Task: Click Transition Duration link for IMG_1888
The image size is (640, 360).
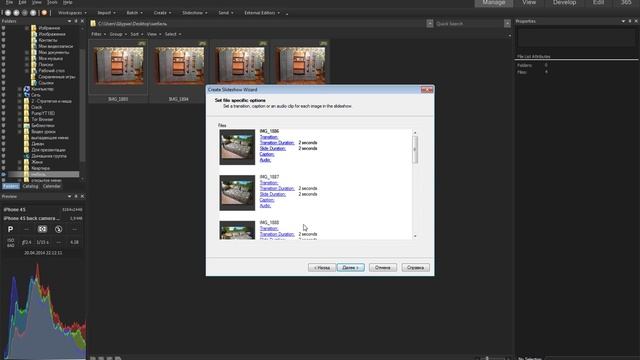Action: click(277, 234)
